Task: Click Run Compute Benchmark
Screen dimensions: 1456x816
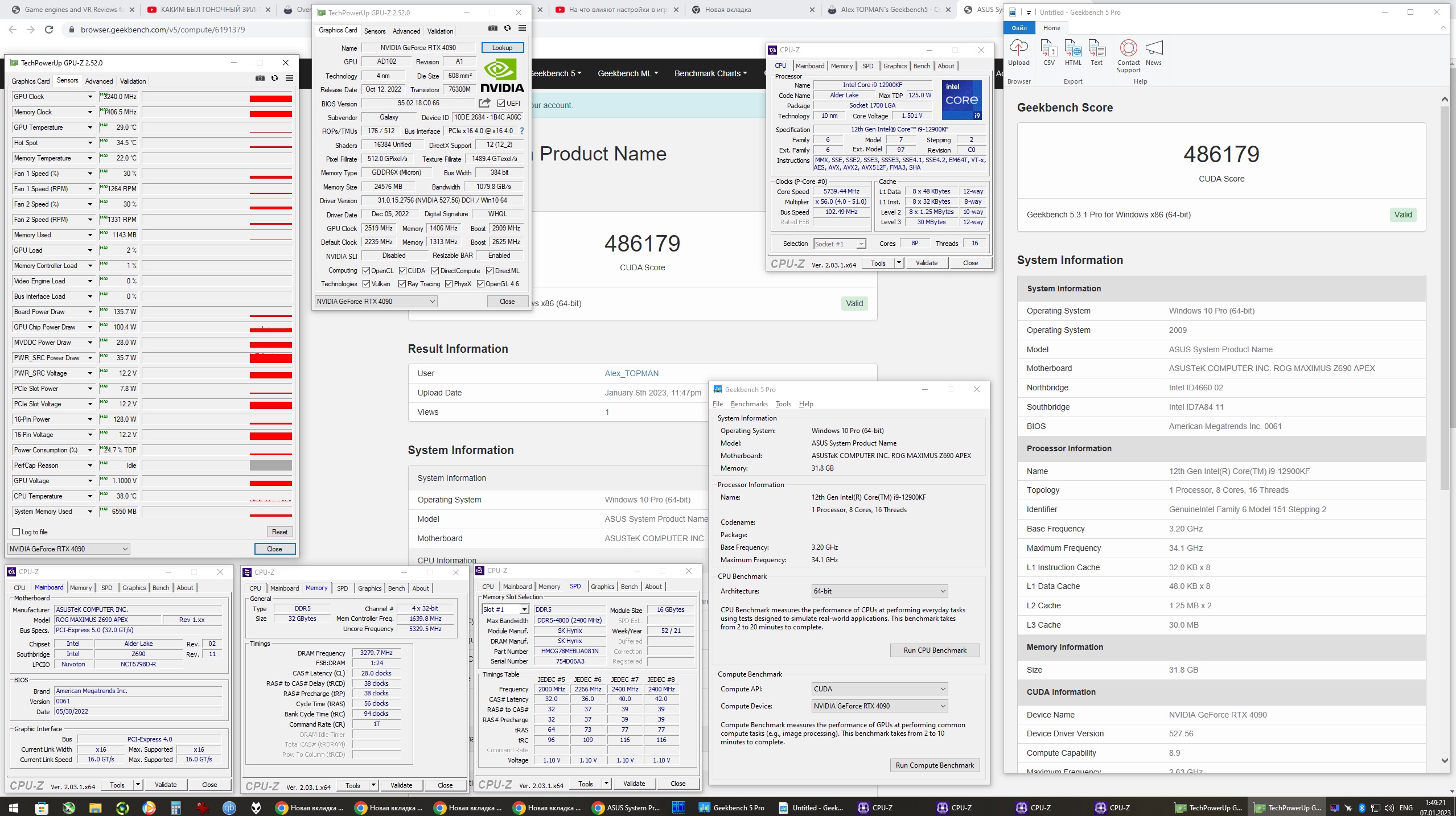Action: [x=935, y=765]
